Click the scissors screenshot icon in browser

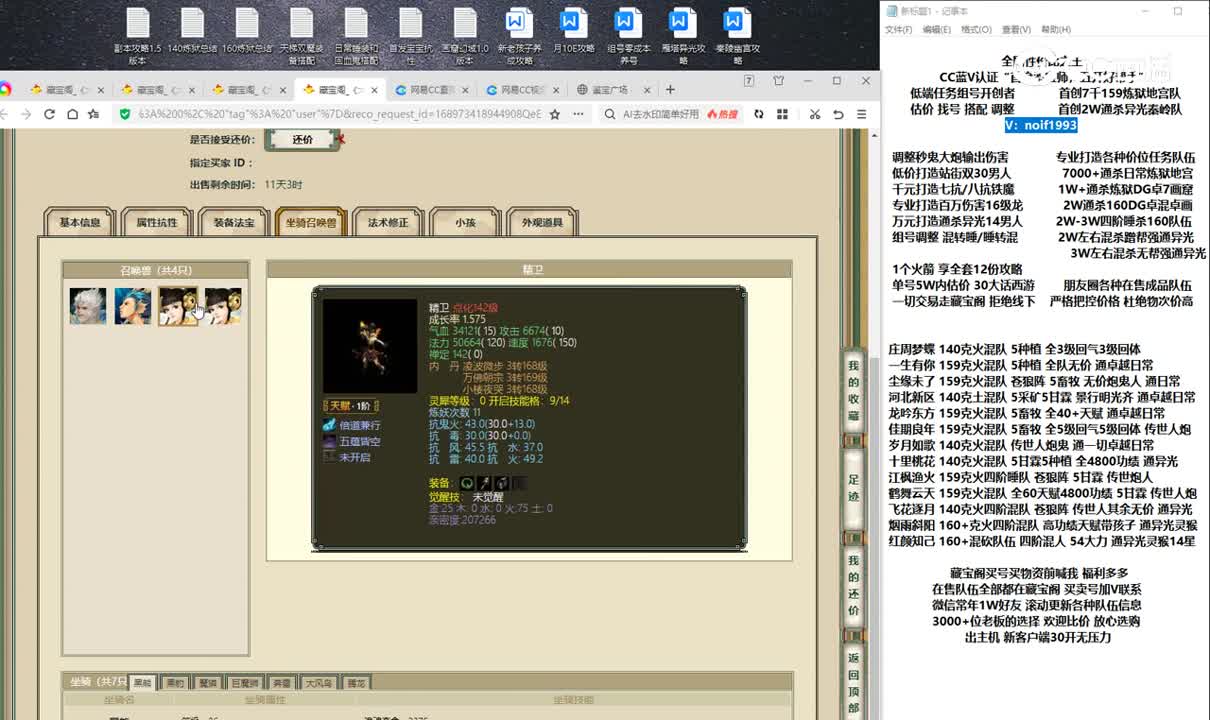point(815,114)
